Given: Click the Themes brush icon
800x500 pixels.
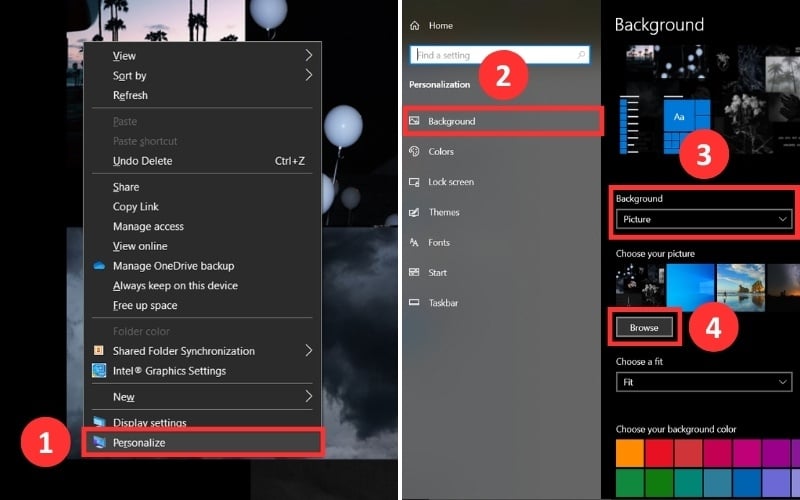Looking at the screenshot, I should click(x=414, y=212).
